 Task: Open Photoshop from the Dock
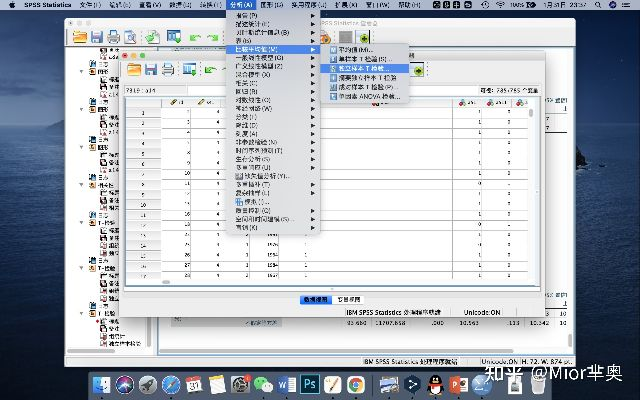coord(309,384)
